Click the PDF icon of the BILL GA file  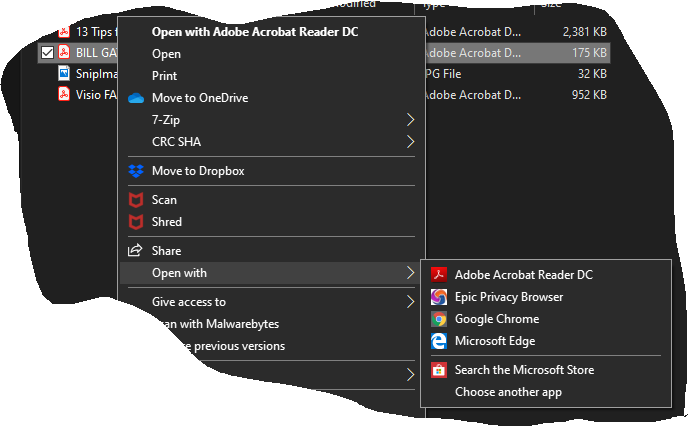pos(64,53)
